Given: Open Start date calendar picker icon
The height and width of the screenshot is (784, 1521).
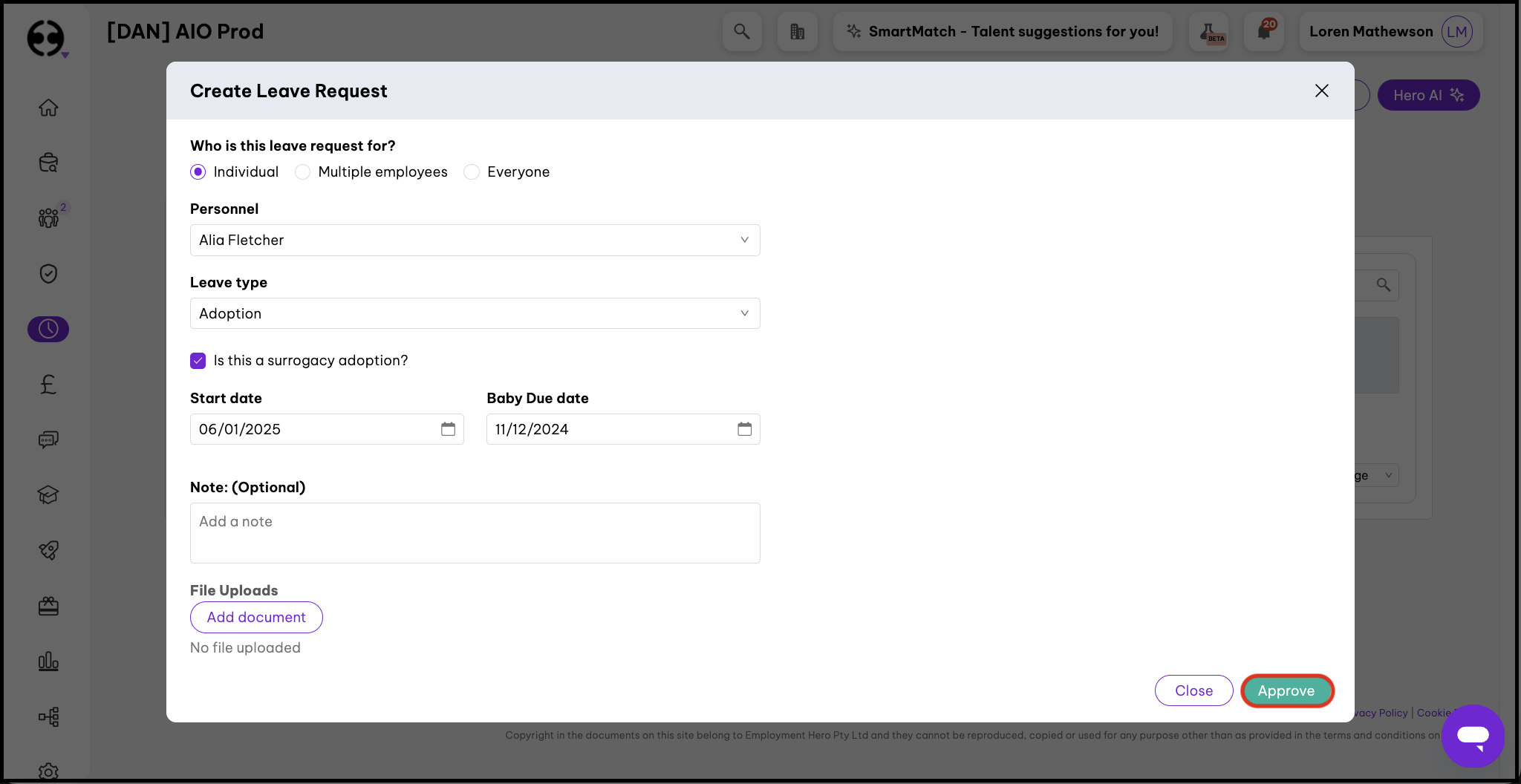Looking at the screenshot, I should coord(448,429).
